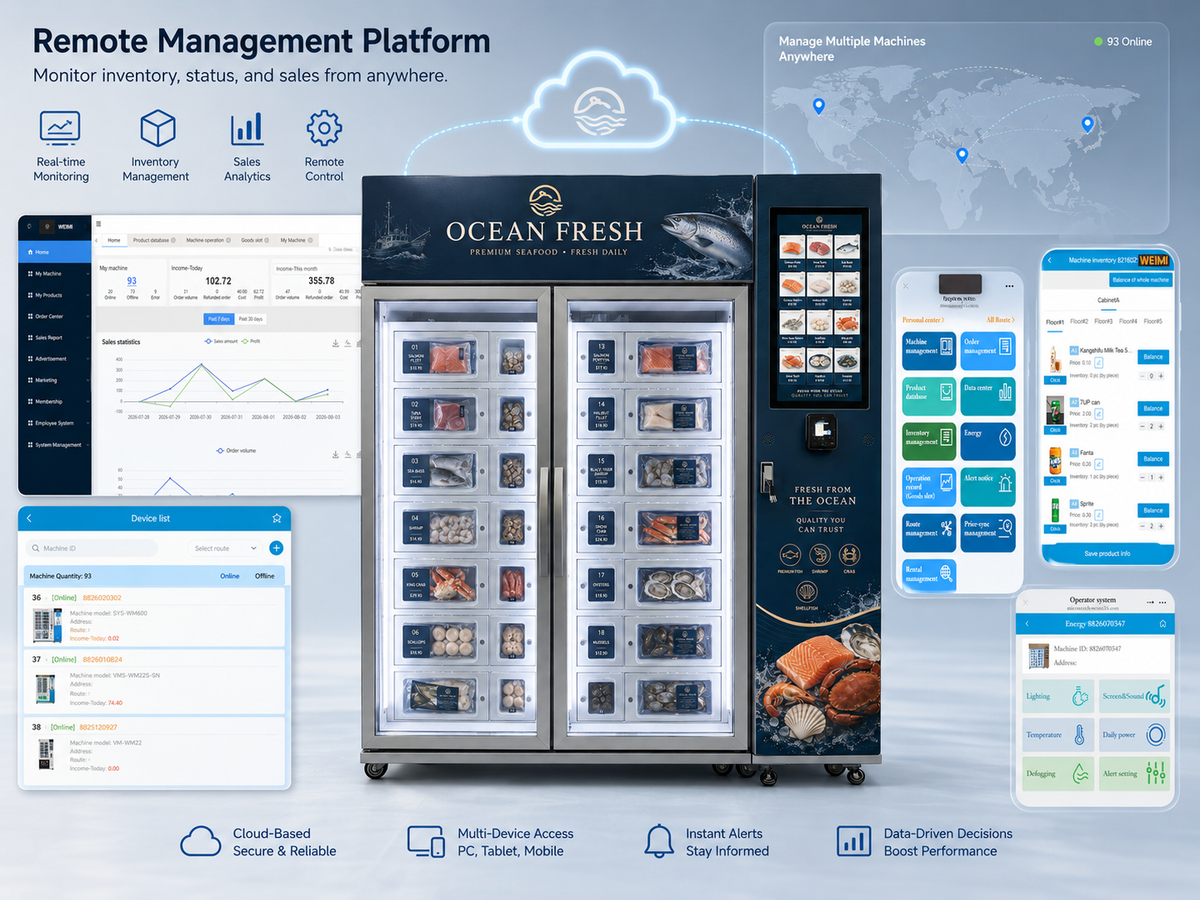Expand Marketing in sidebar
1200x900 pixels.
[55, 380]
